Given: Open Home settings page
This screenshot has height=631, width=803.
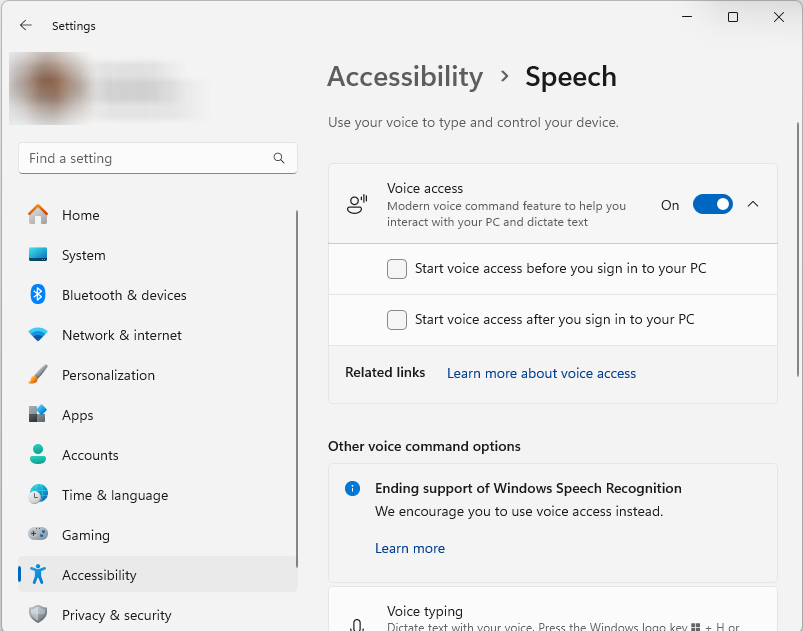Looking at the screenshot, I should 158,215.
